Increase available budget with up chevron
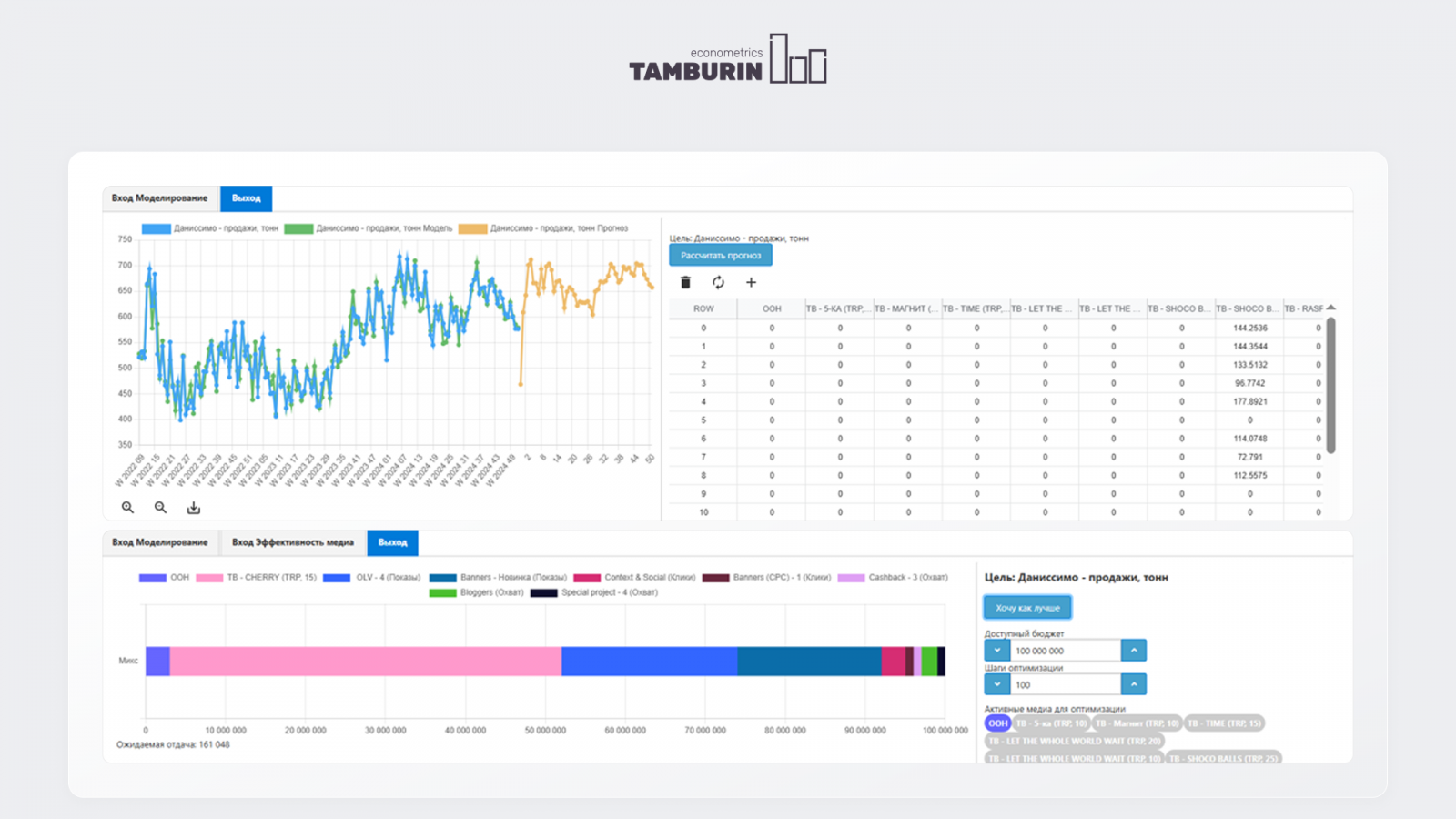The width and height of the screenshot is (1456, 819). (x=1134, y=651)
